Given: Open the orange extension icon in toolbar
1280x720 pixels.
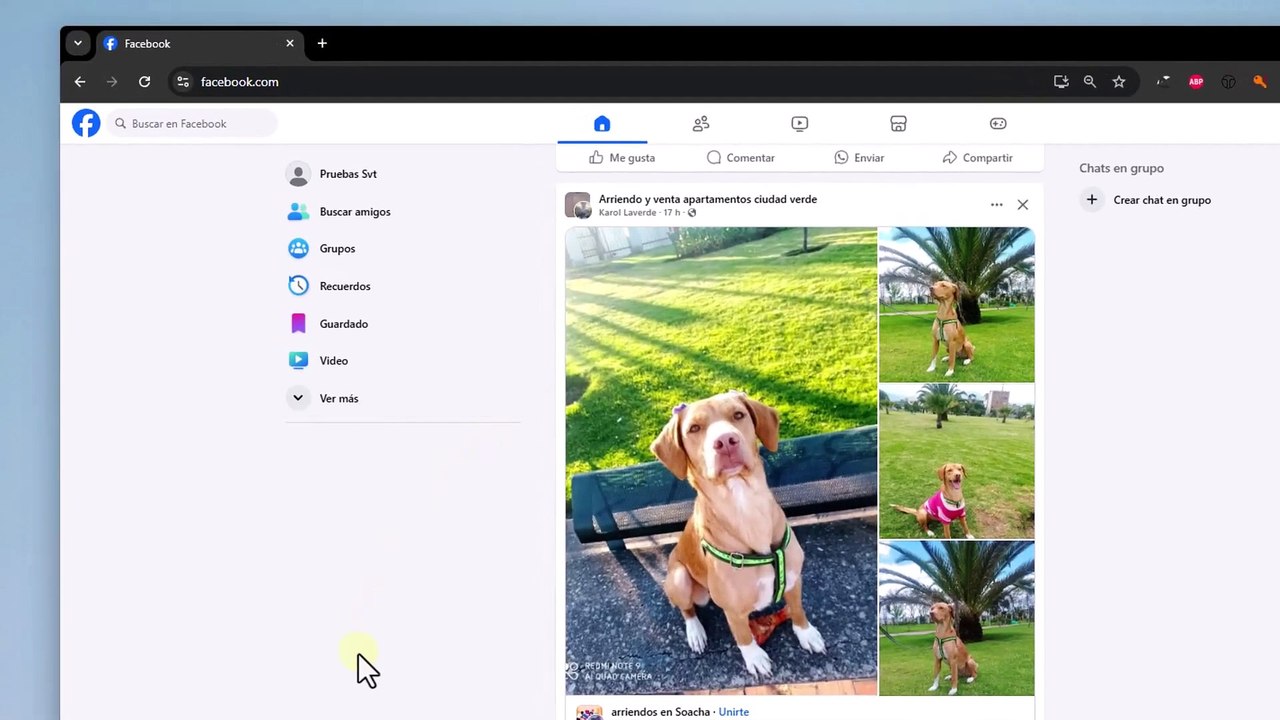Looking at the screenshot, I should tap(1260, 82).
